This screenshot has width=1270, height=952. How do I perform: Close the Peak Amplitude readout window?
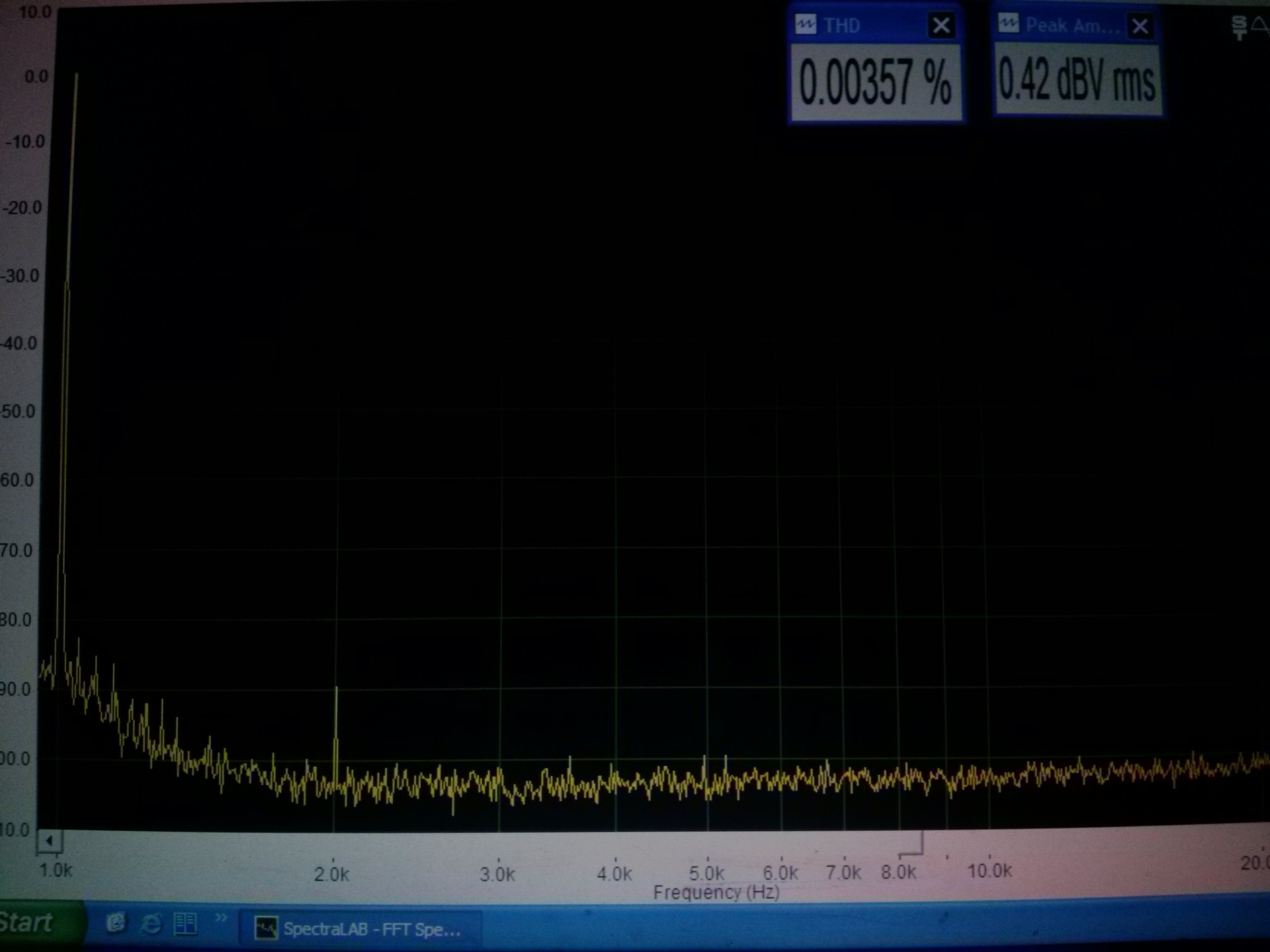tap(1140, 26)
